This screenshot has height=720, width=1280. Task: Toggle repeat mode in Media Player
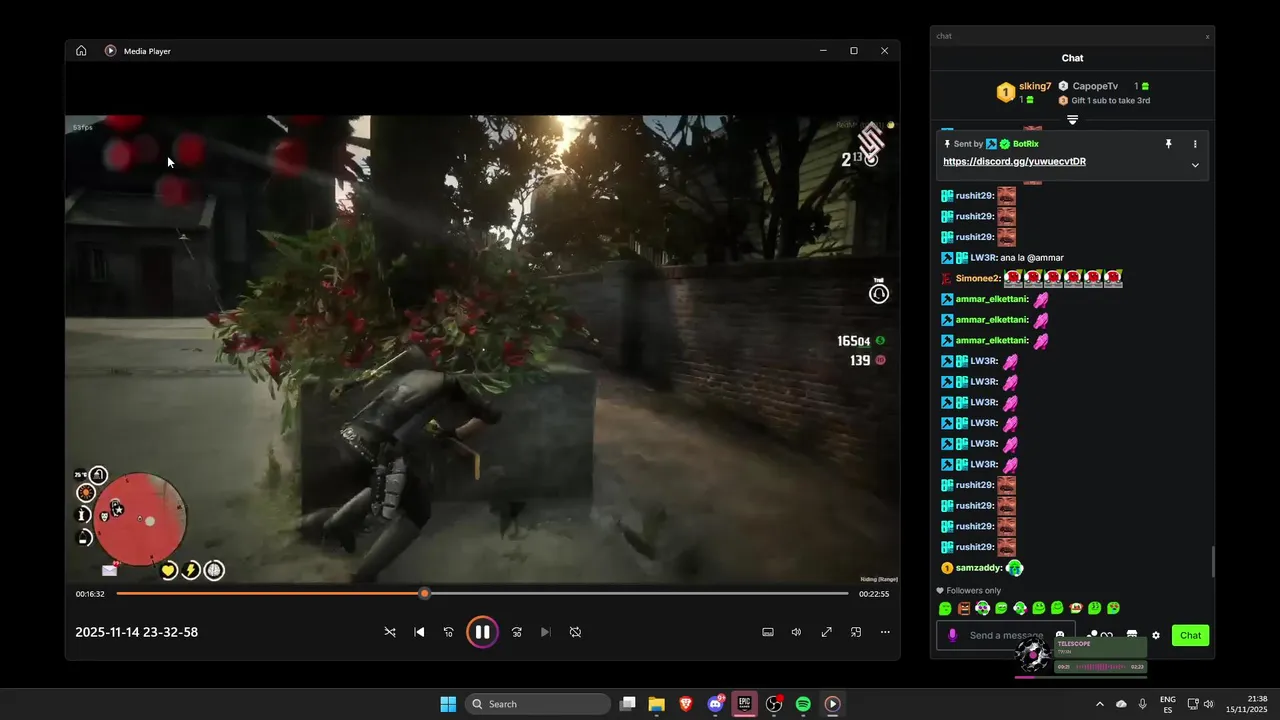(575, 632)
